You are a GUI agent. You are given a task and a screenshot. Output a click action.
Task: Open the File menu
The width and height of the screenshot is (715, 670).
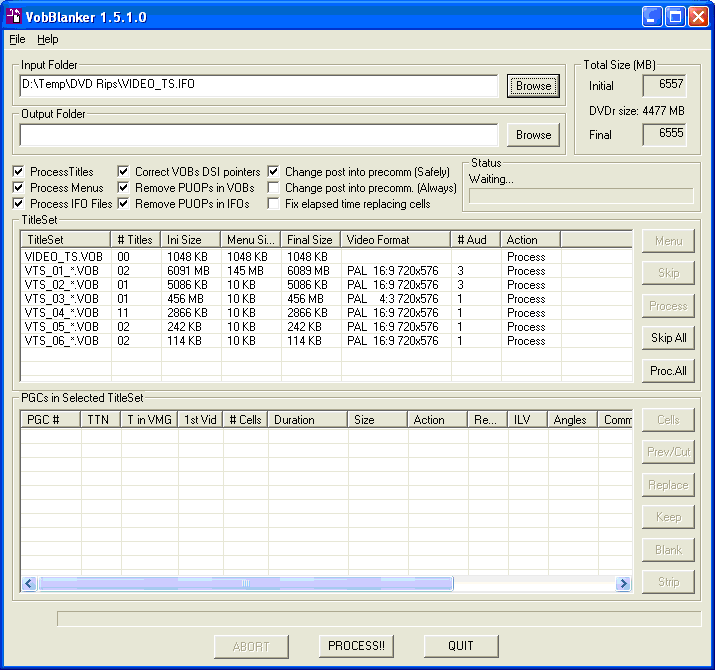[x=17, y=39]
